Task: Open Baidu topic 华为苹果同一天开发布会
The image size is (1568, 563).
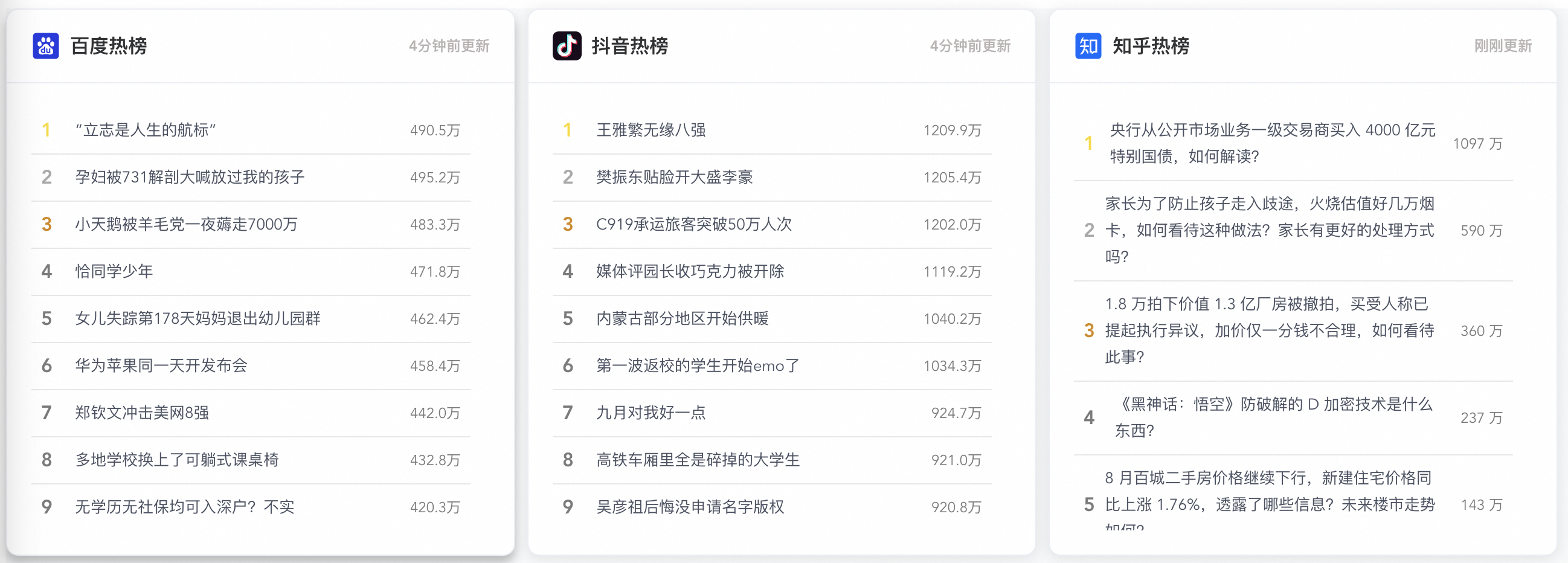Action: [x=161, y=366]
